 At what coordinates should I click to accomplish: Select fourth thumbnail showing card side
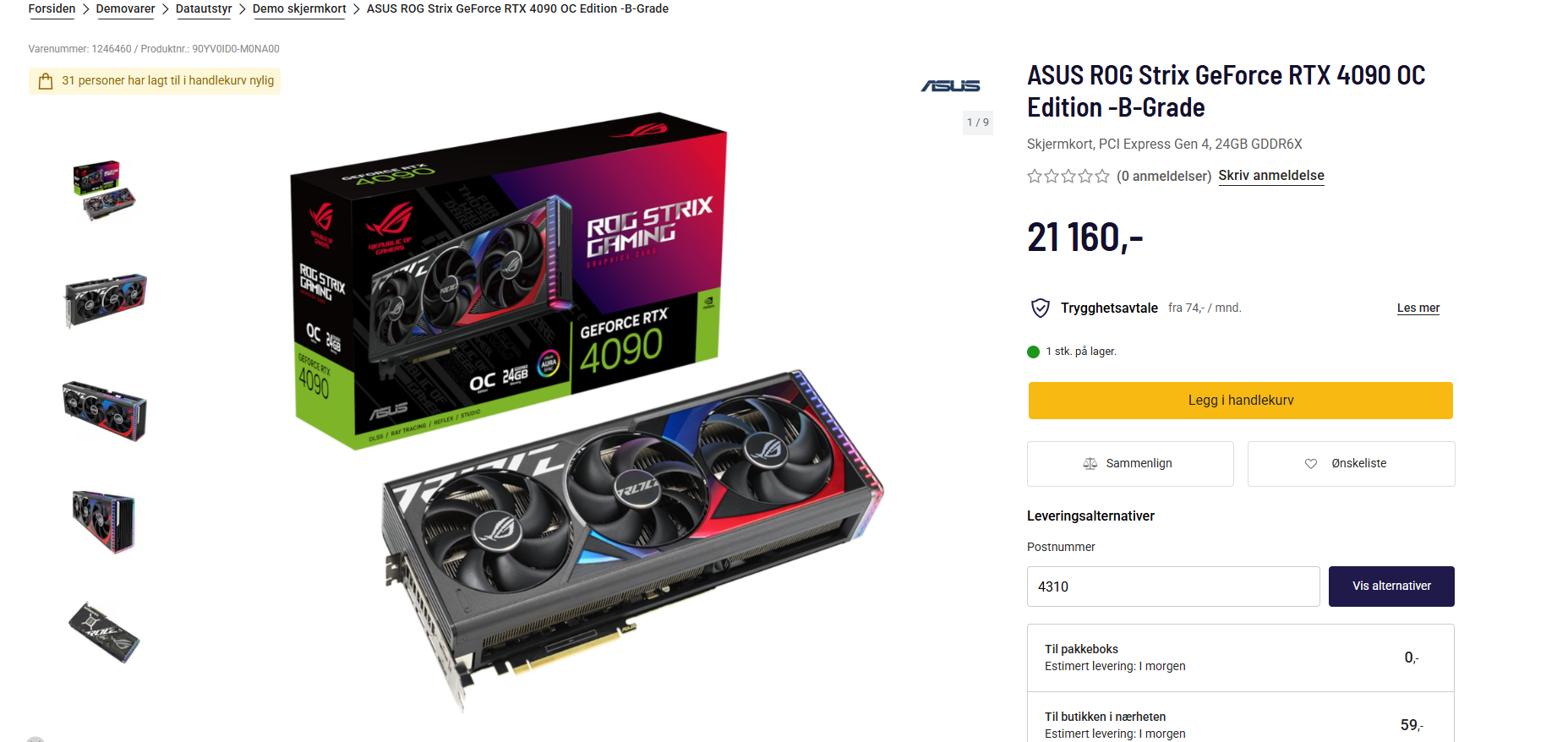tap(105, 521)
